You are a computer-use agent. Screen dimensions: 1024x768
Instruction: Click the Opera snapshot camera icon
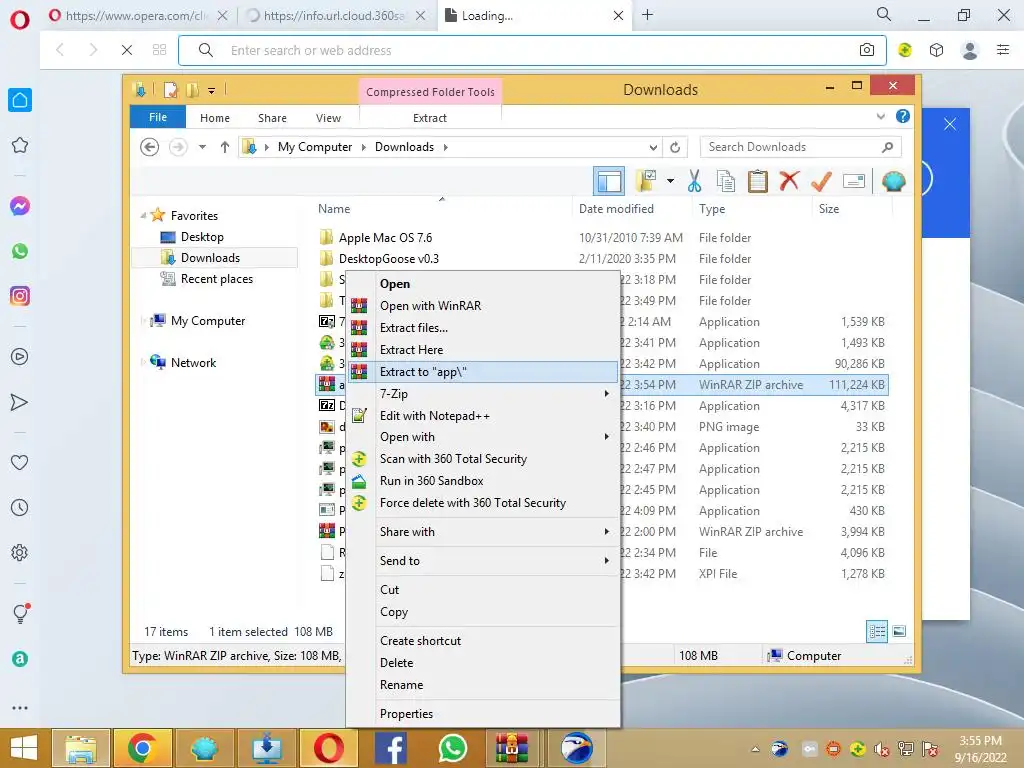click(867, 50)
